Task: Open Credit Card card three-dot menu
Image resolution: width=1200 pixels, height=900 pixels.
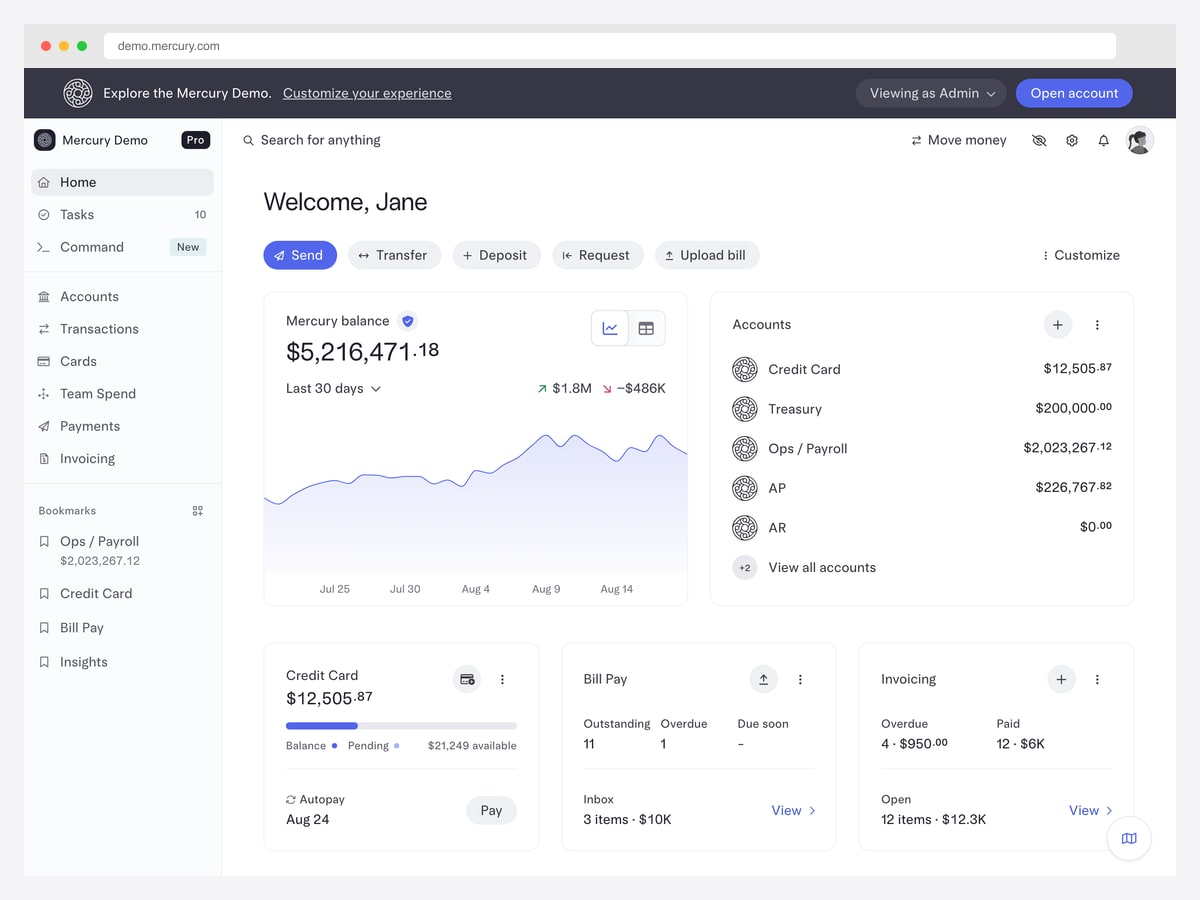Action: pyautogui.click(x=502, y=680)
